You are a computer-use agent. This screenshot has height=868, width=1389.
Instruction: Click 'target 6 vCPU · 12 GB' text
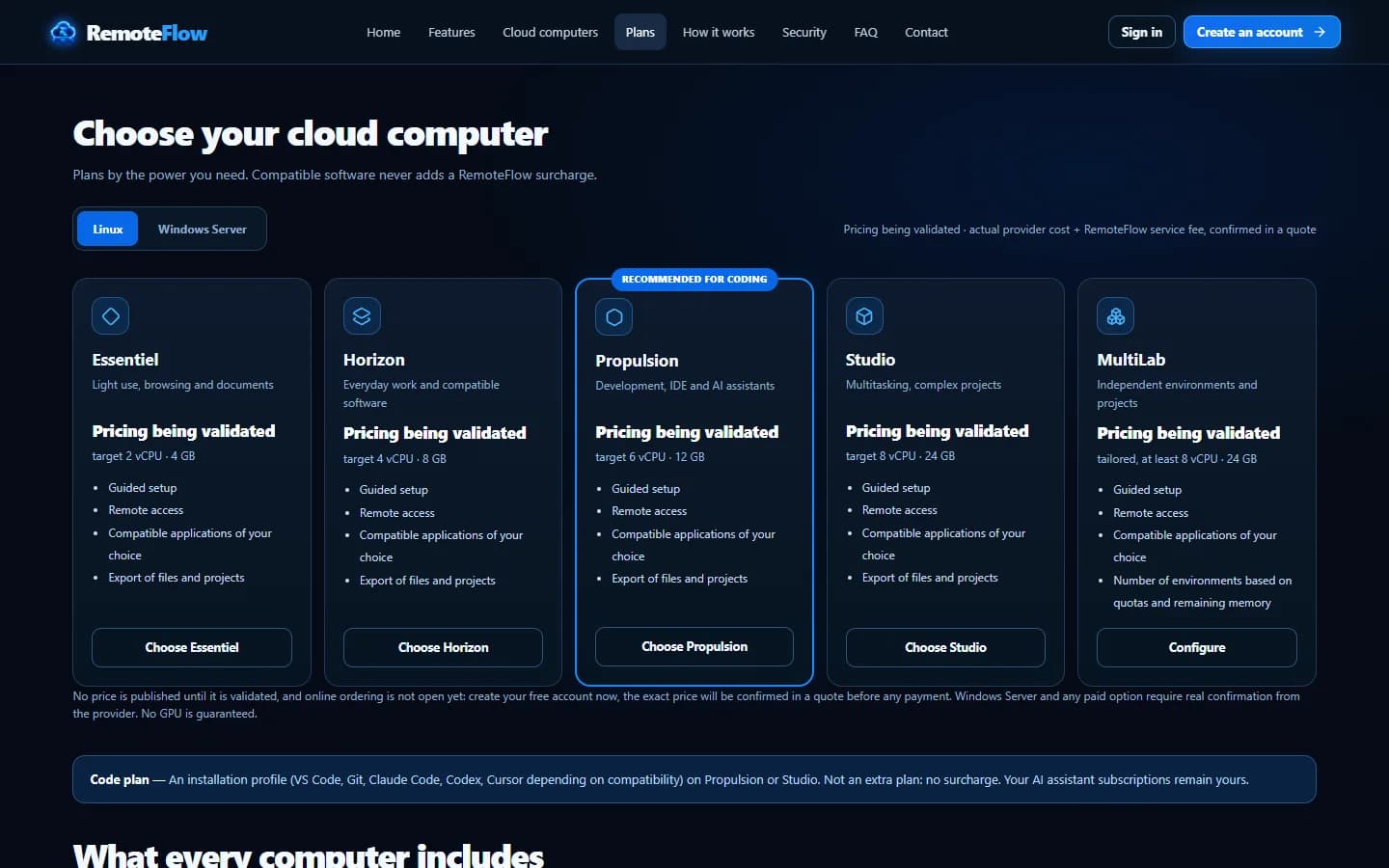pyautogui.click(x=650, y=457)
